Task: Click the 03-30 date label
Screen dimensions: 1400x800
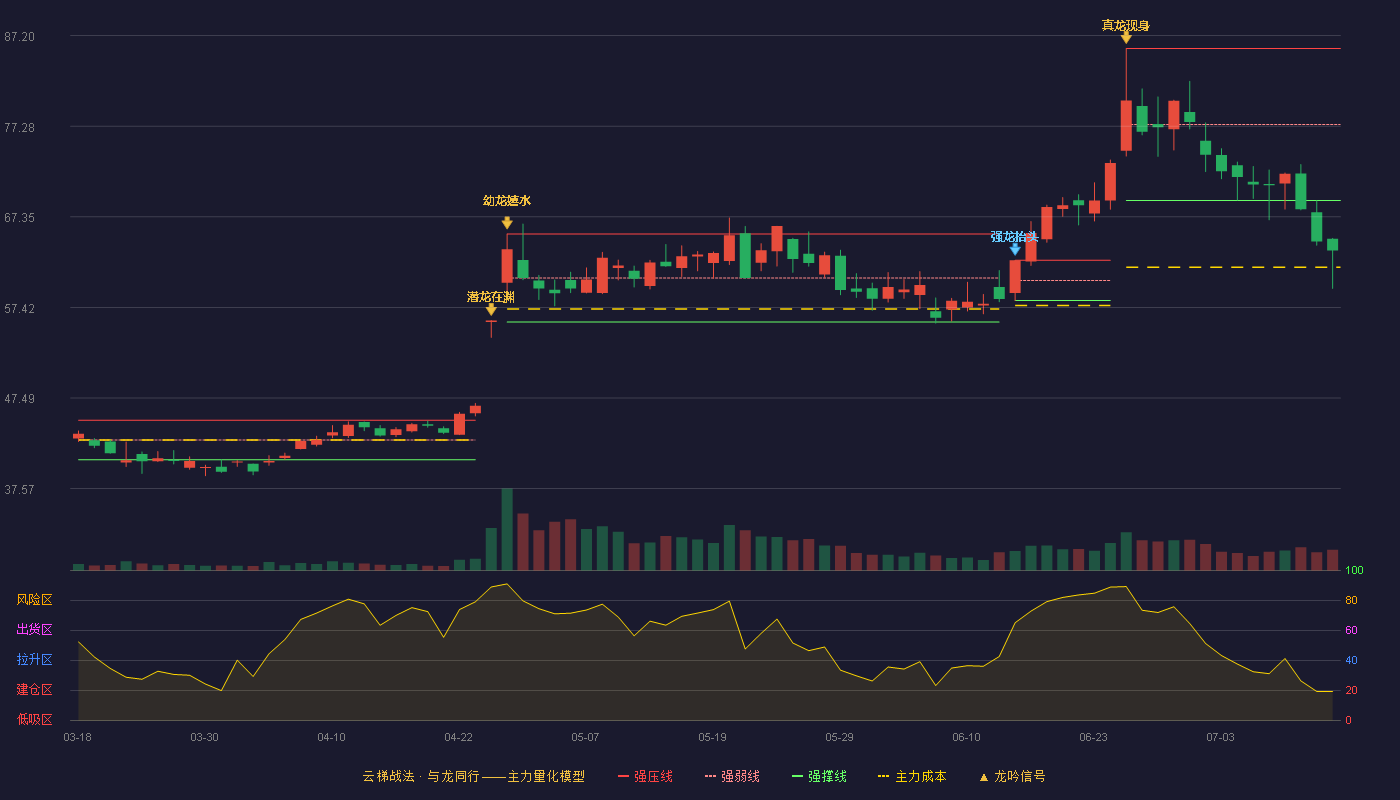Action: [204, 737]
